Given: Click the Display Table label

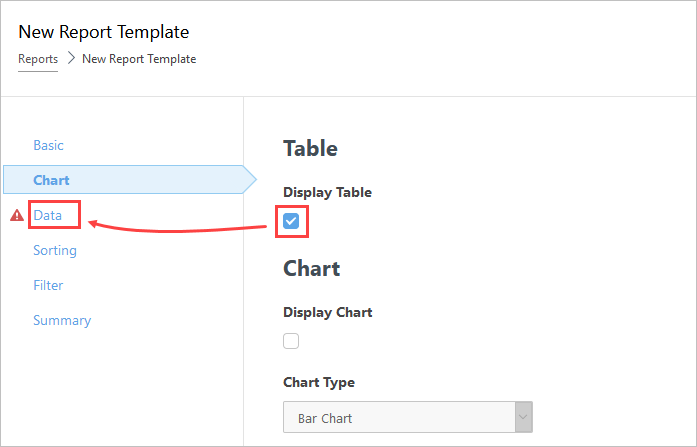Looking at the screenshot, I should [327, 192].
